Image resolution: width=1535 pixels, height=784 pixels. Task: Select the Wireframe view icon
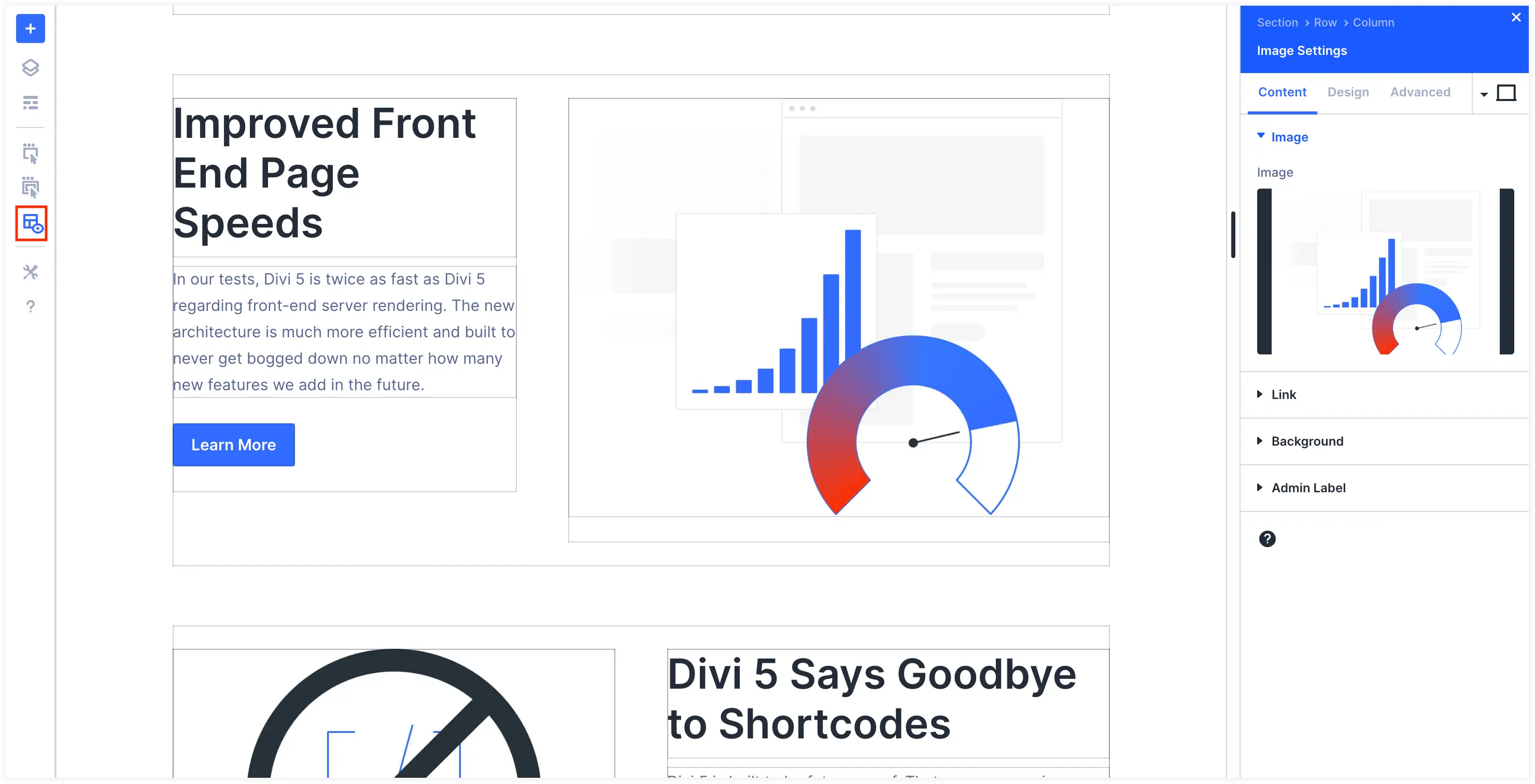point(29,221)
